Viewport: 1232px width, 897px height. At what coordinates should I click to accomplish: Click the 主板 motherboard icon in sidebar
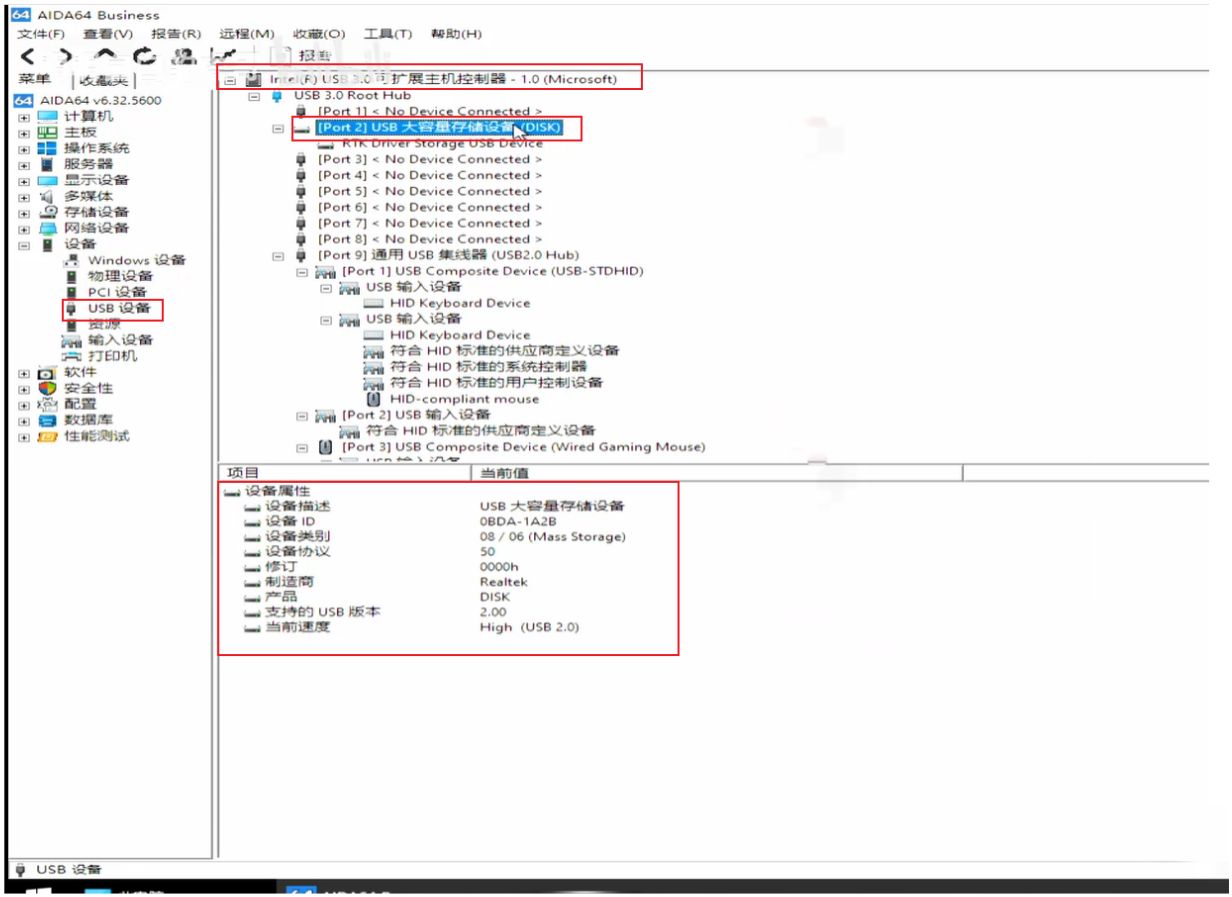click(x=48, y=132)
